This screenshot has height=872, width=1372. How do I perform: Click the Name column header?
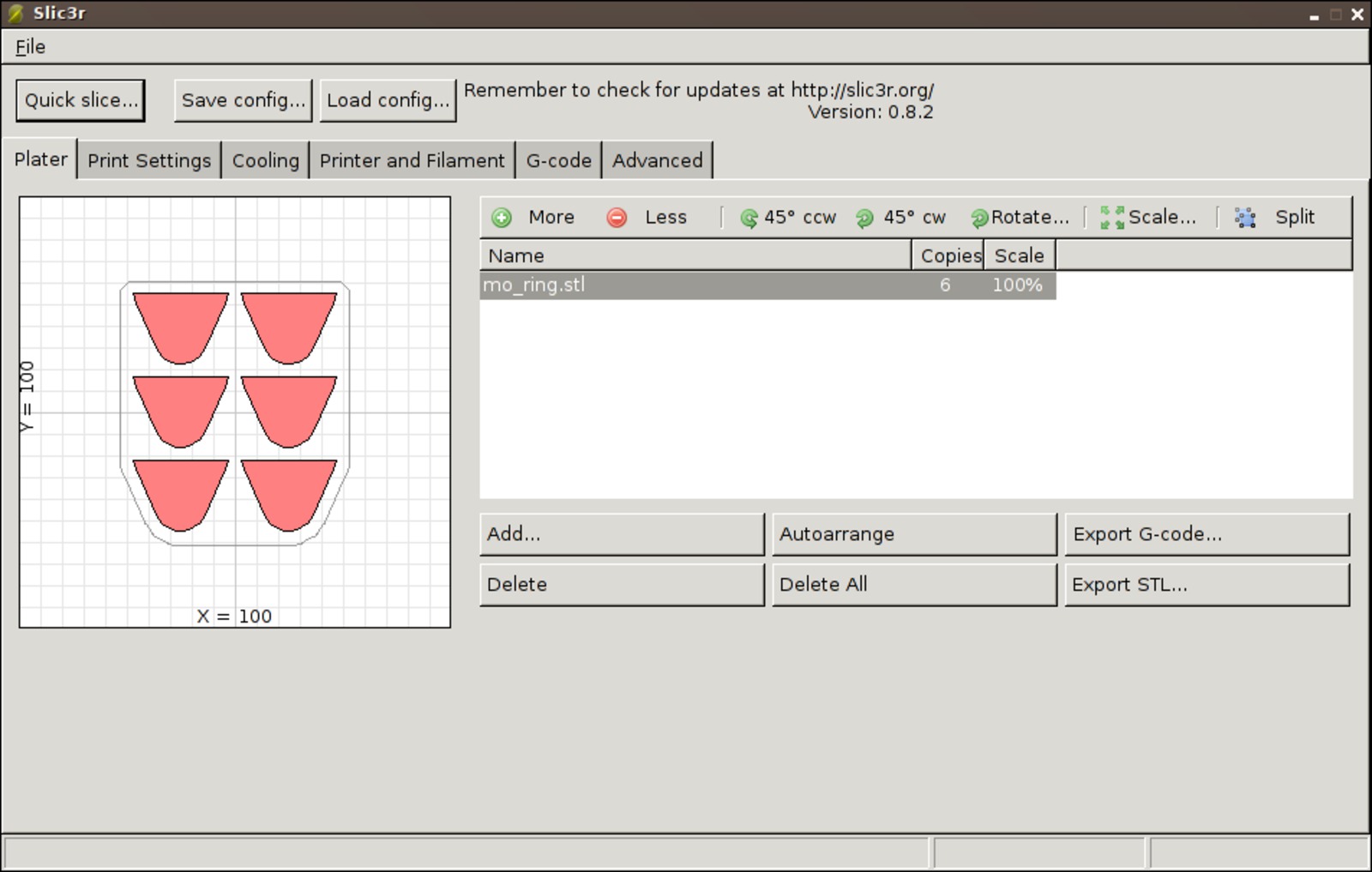pos(695,256)
